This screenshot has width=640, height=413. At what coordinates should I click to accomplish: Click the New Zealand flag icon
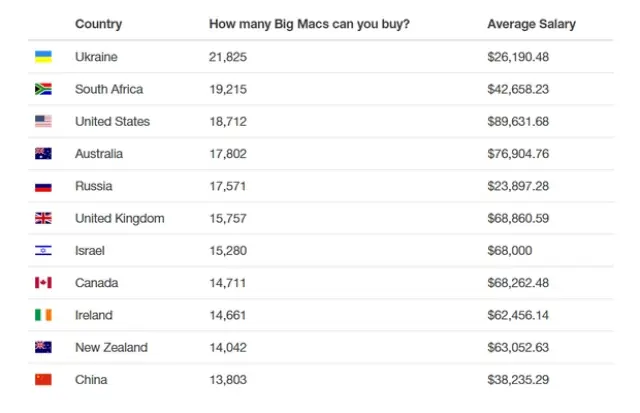click(43, 347)
